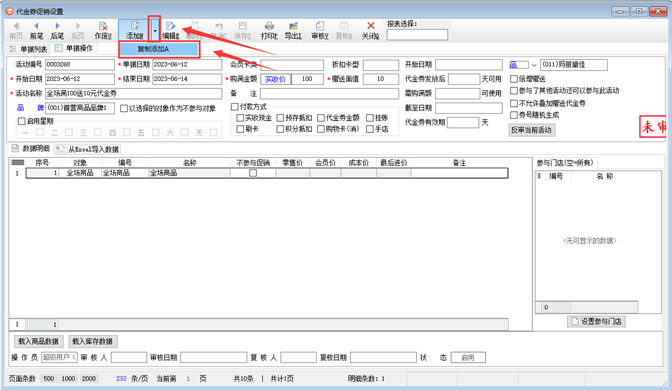Click the 零售价 column header
This screenshot has width=672, height=390.
292,163
